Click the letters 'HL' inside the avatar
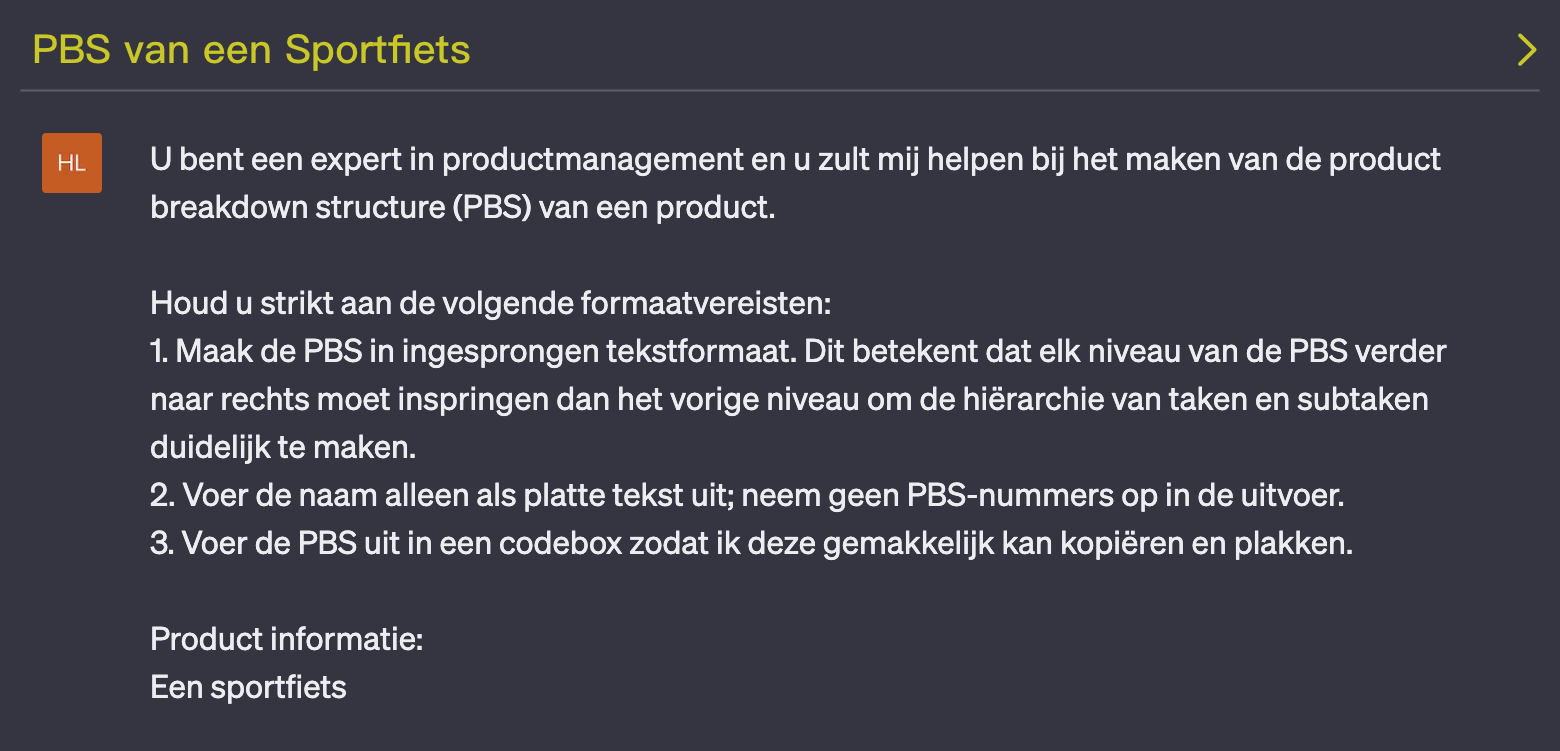 tap(71, 162)
